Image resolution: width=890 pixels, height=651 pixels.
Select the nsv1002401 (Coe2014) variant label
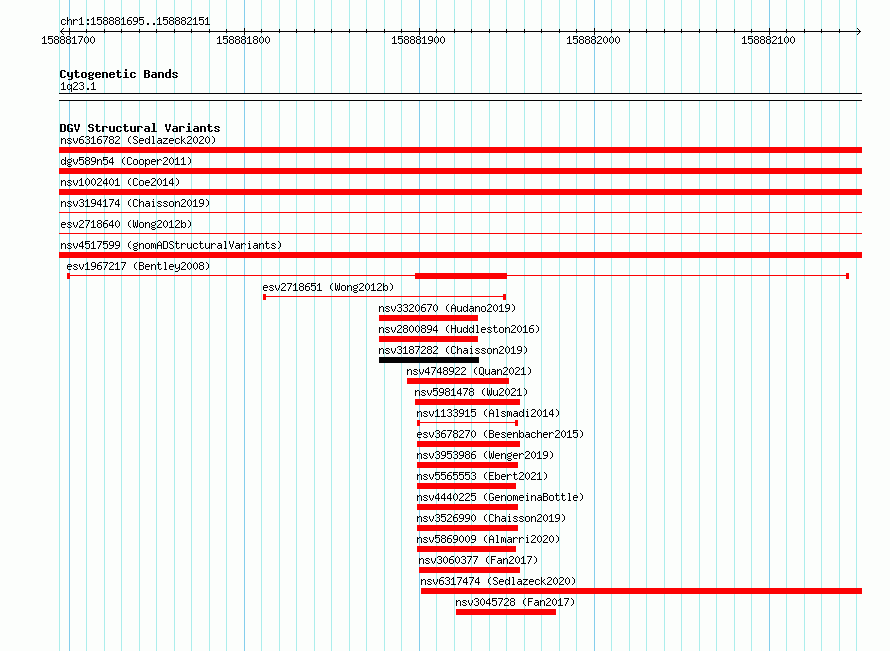(x=120, y=182)
